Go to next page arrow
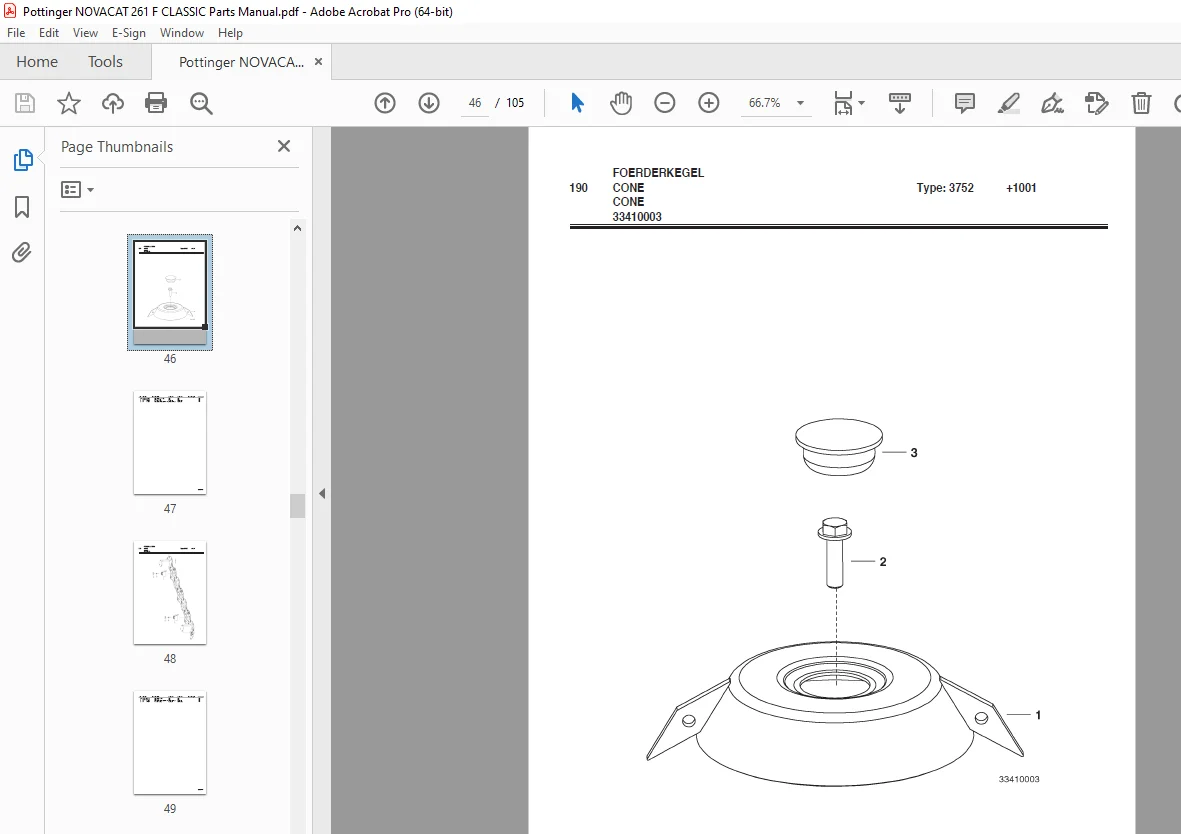Screen dimensions: 1181x834 pyautogui.click(x=429, y=102)
